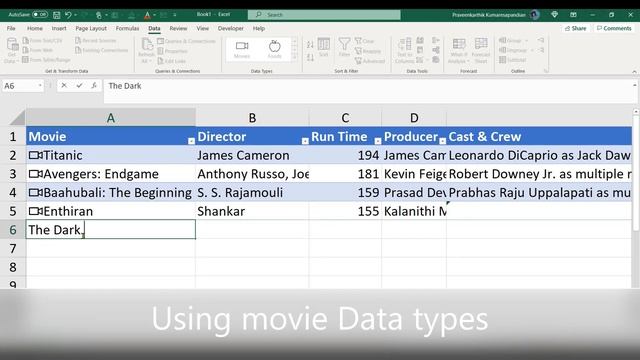Viewport: 640px width, 360px height.
Task: Open the Developer tab
Action: point(231,29)
